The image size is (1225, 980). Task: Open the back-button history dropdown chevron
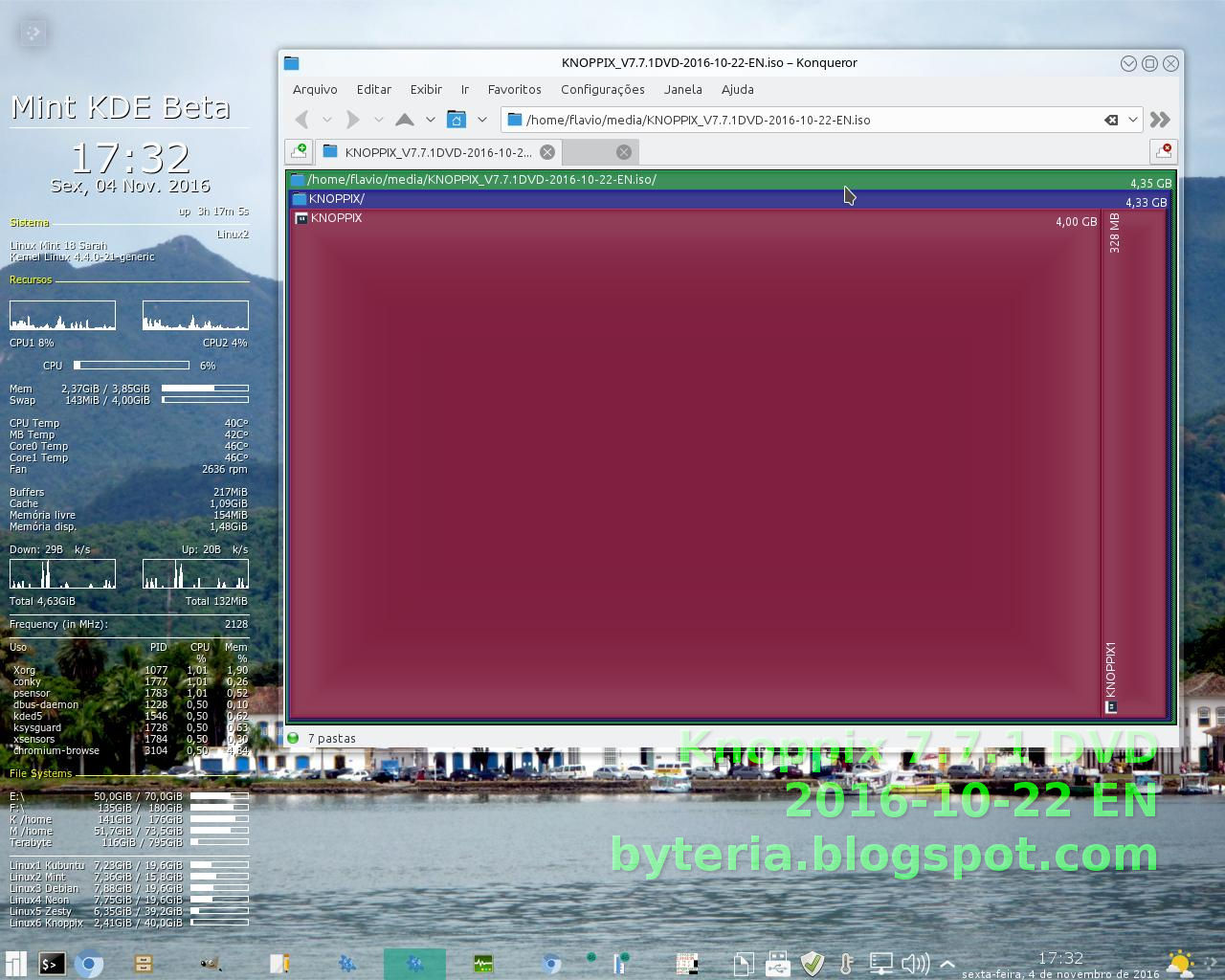coord(327,120)
